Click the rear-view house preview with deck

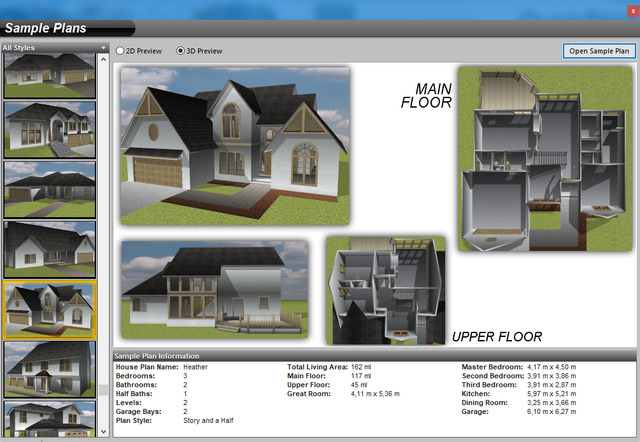click(214, 290)
